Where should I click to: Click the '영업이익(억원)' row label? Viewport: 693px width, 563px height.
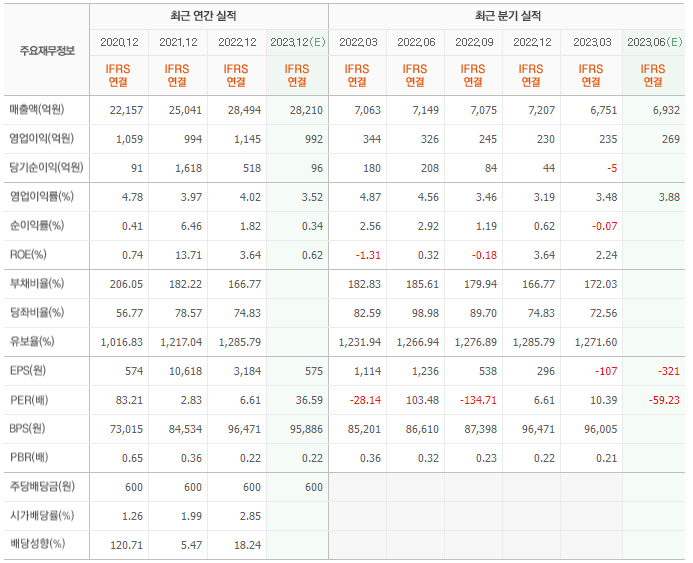pos(42,138)
